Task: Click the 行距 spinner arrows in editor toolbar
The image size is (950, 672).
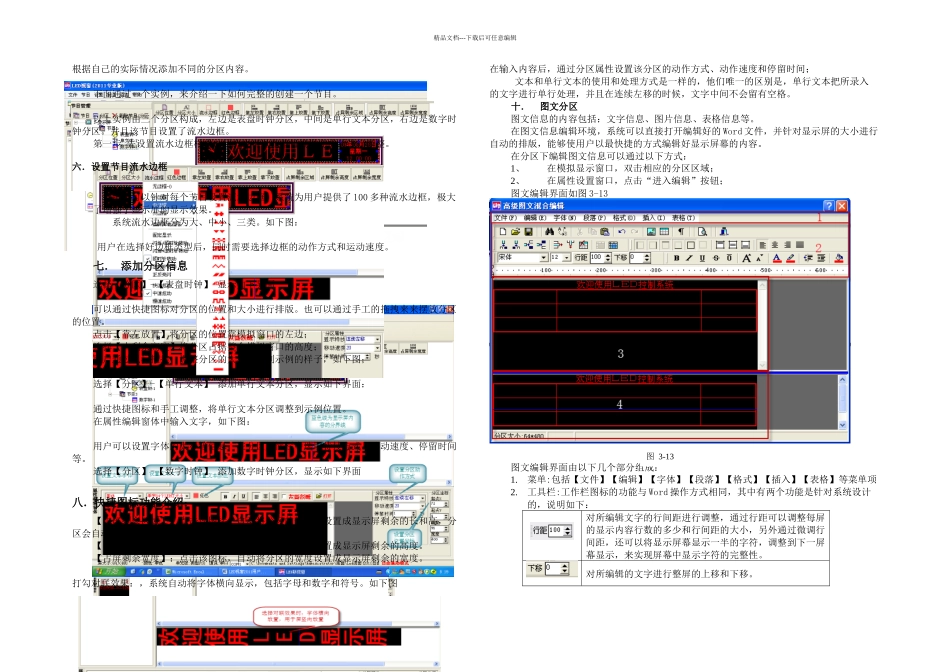Action: point(608,258)
